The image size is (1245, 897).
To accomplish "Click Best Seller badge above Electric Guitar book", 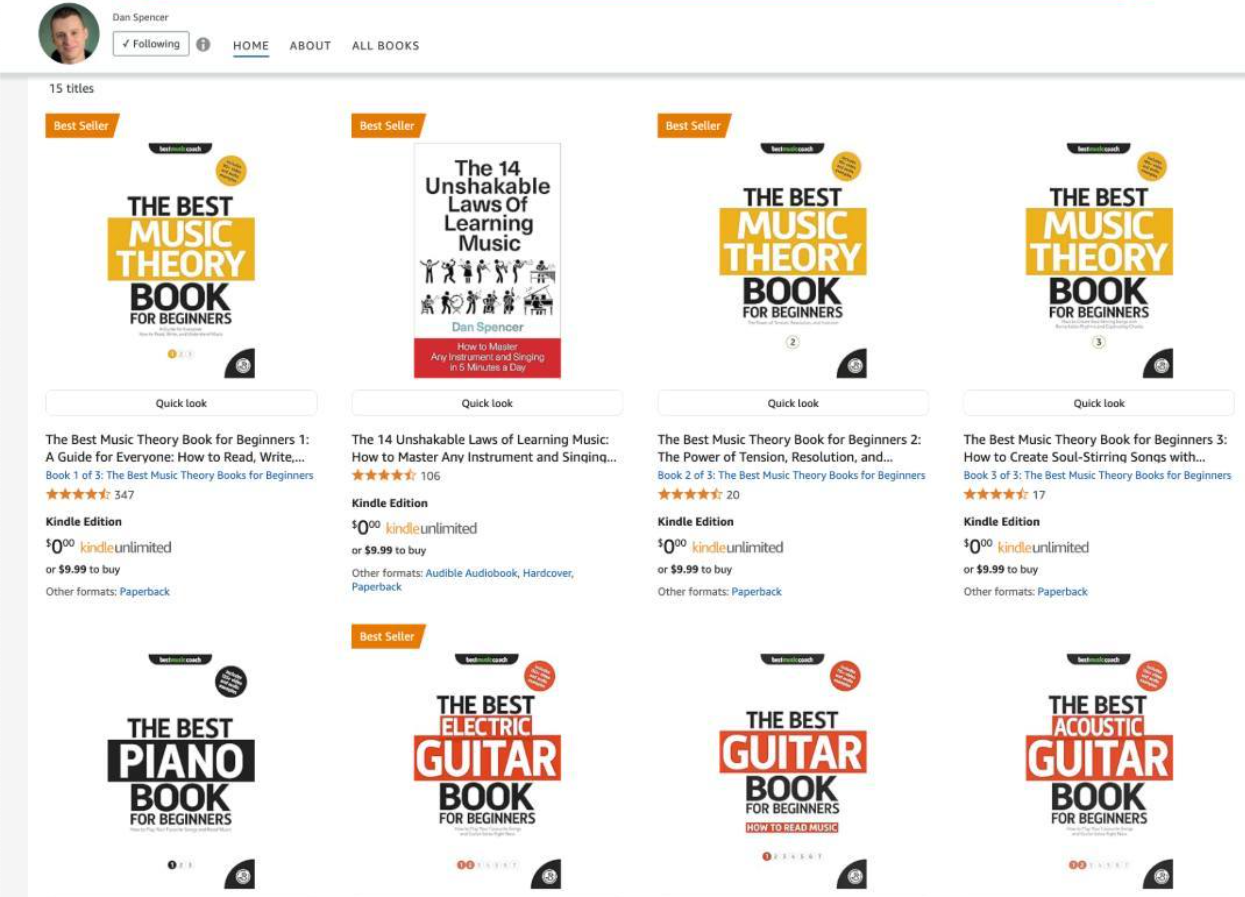I will click(x=387, y=637).
